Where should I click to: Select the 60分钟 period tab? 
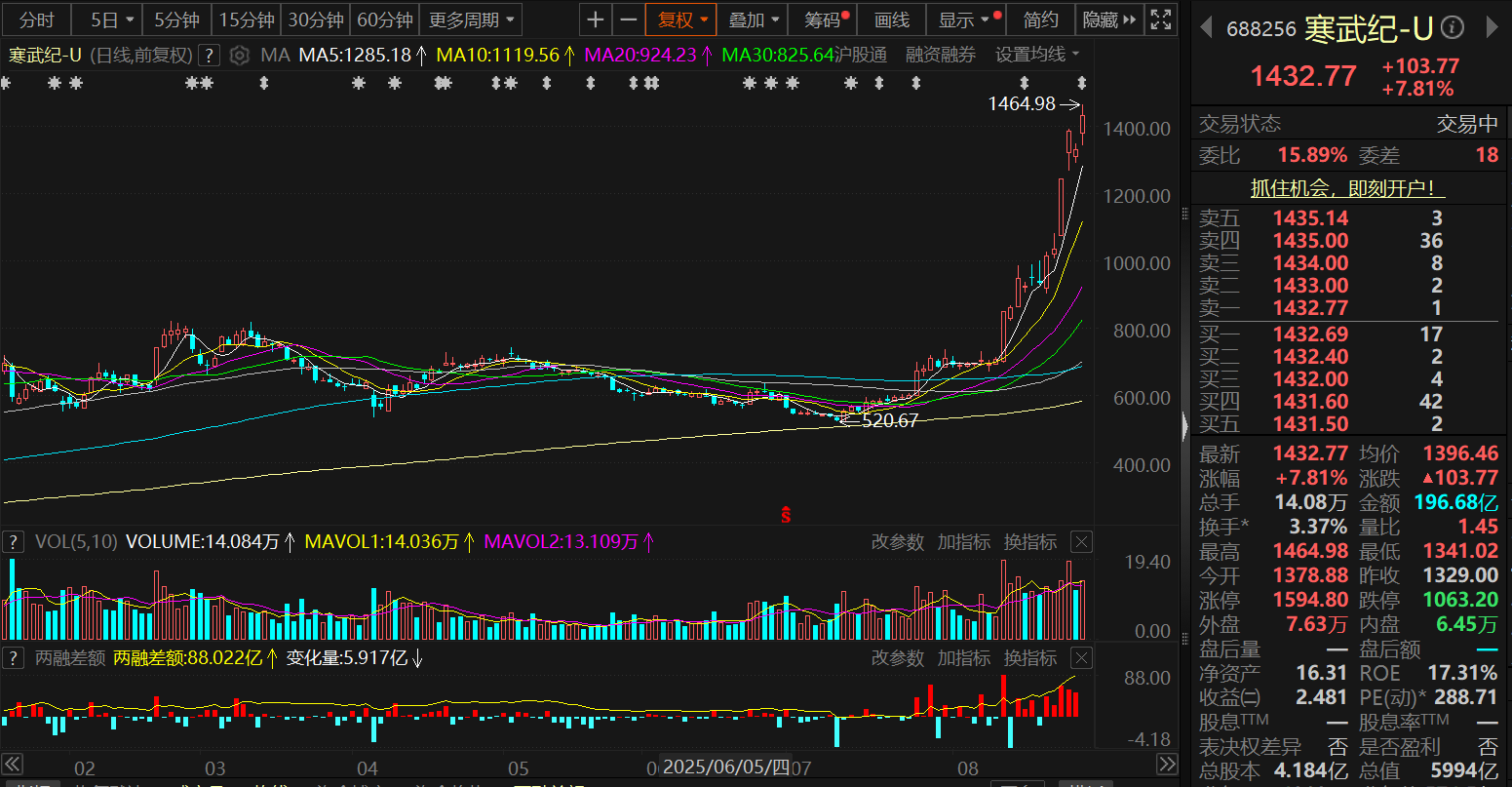[384, 20]
